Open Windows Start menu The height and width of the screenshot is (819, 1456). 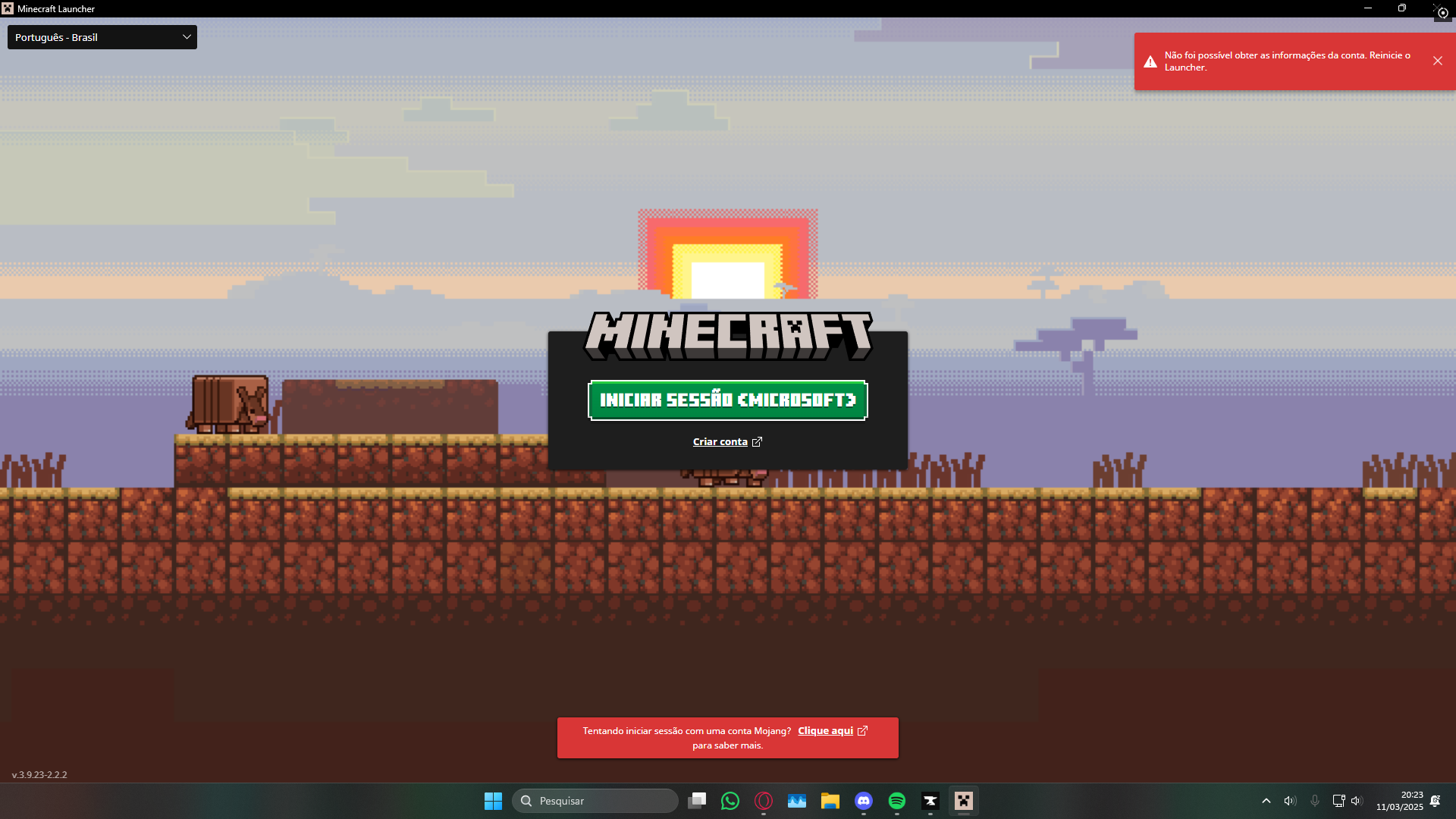coord(493,801)
